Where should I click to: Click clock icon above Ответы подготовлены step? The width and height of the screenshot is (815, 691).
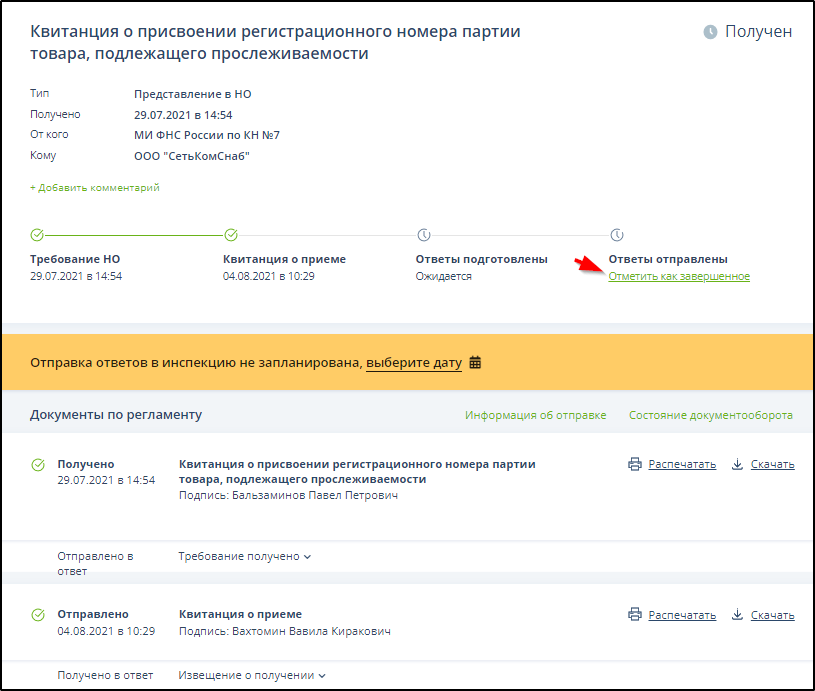coord(424,235)
